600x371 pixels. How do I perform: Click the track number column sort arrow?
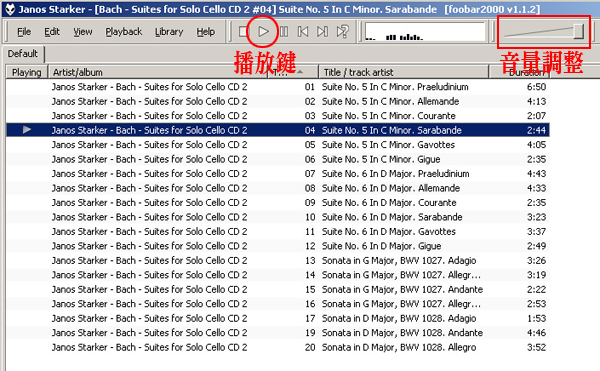click(300, 72)
